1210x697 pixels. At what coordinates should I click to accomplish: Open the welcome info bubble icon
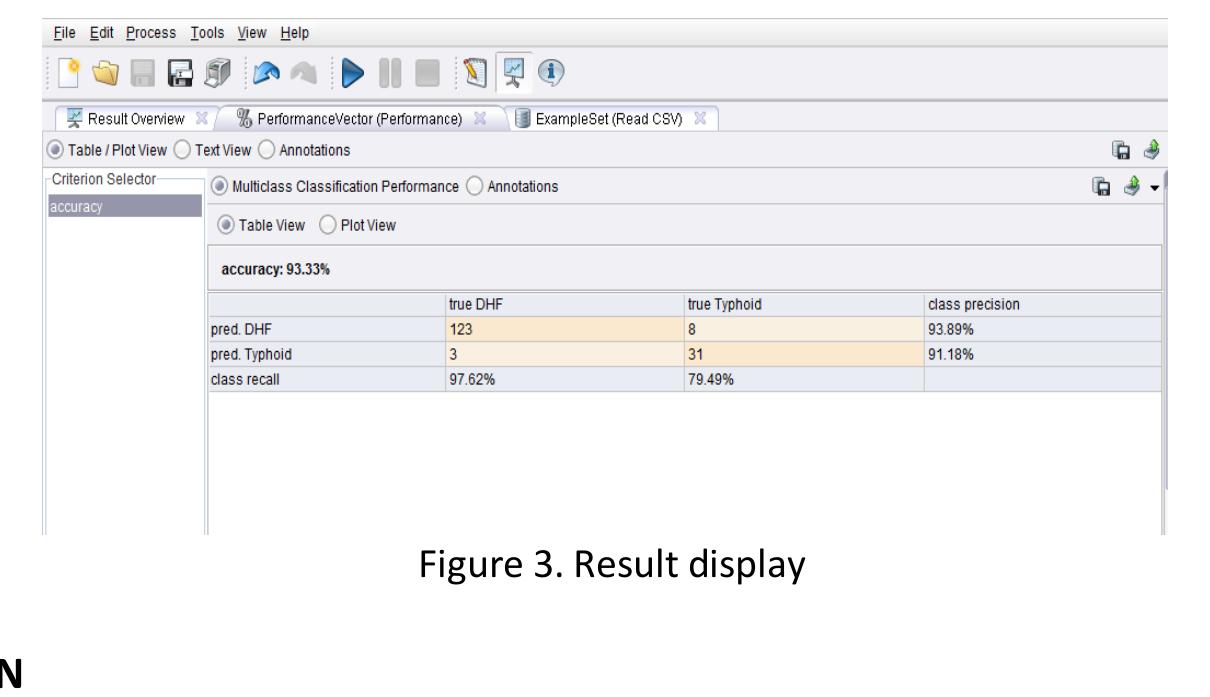[549, 74]
